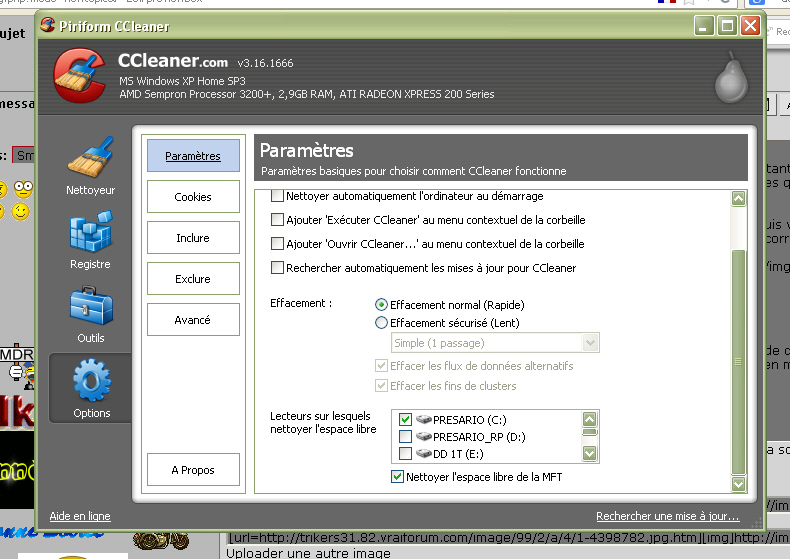Open the Inclure tab
Screen dimensions: 790x559
pos(193,238)
